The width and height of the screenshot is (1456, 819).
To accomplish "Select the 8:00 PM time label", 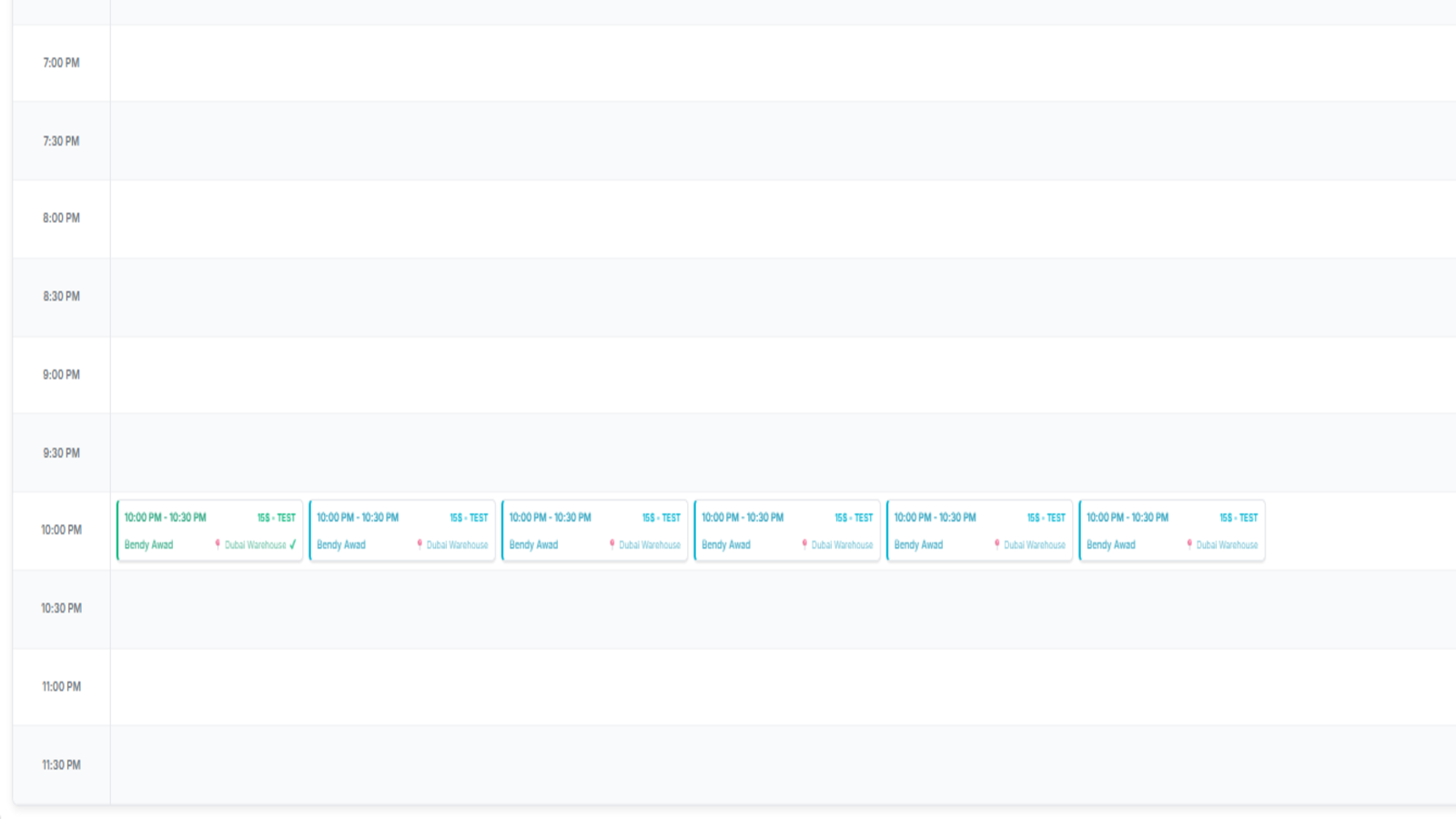I will point(61,218).
